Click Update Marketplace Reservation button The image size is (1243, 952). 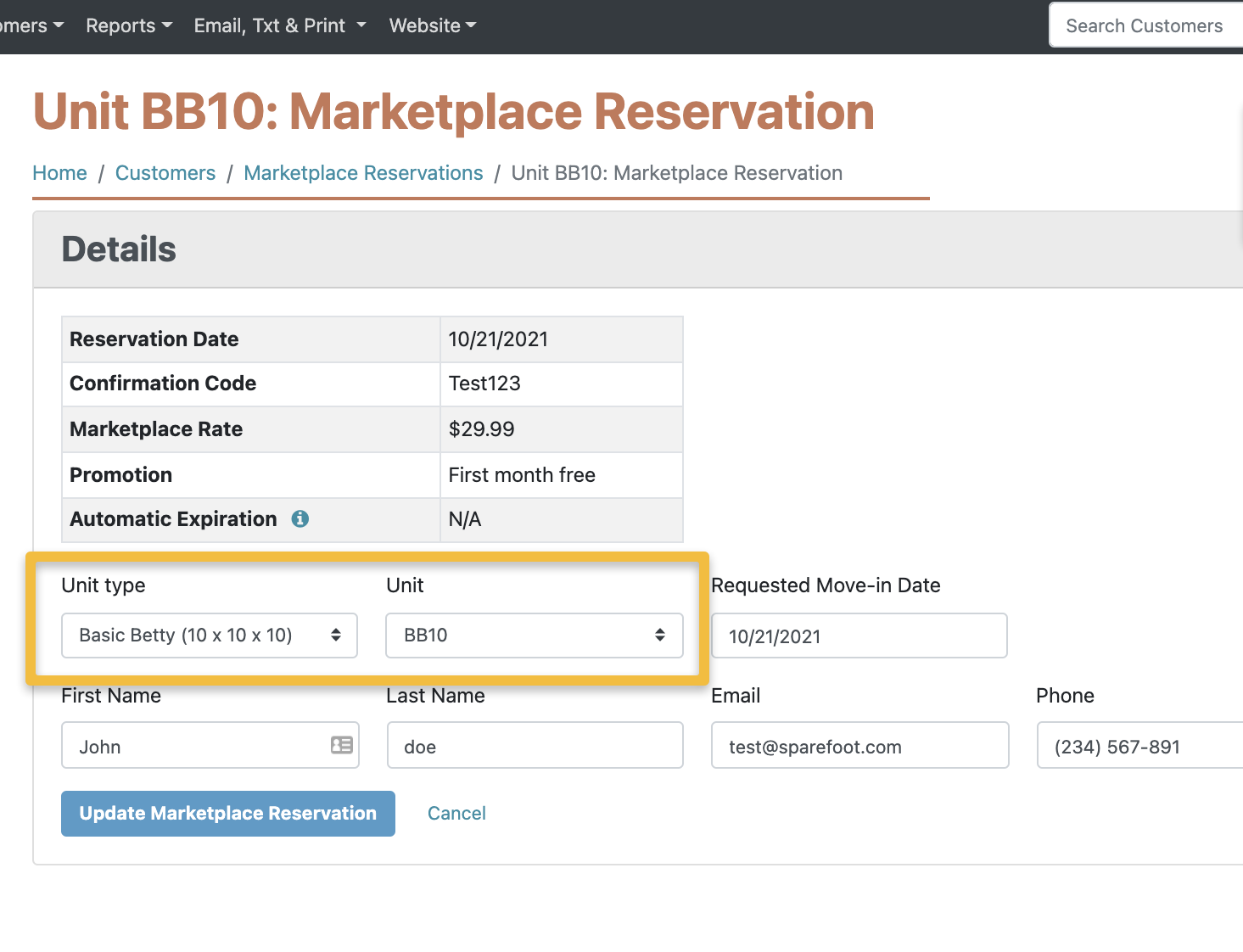pos(228,814)
